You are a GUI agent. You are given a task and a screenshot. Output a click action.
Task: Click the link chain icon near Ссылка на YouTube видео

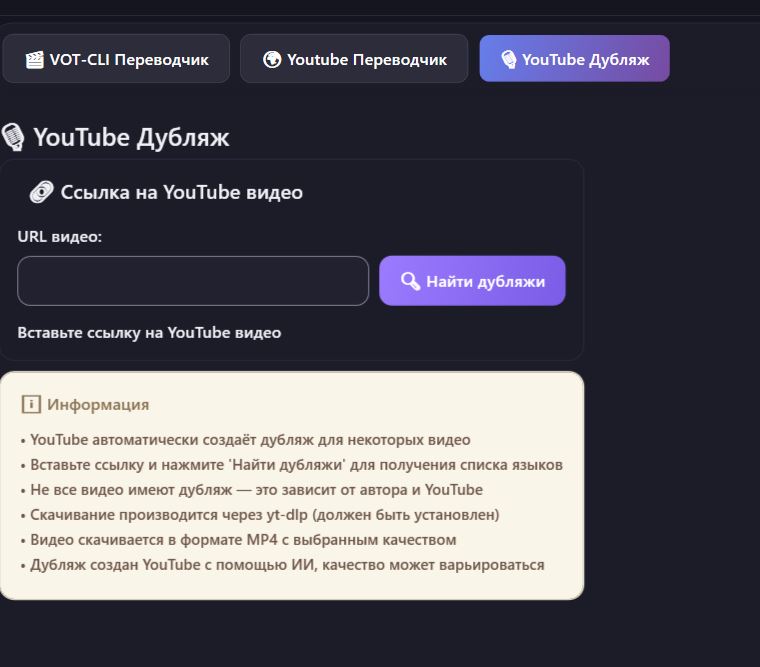click(41, 192)
